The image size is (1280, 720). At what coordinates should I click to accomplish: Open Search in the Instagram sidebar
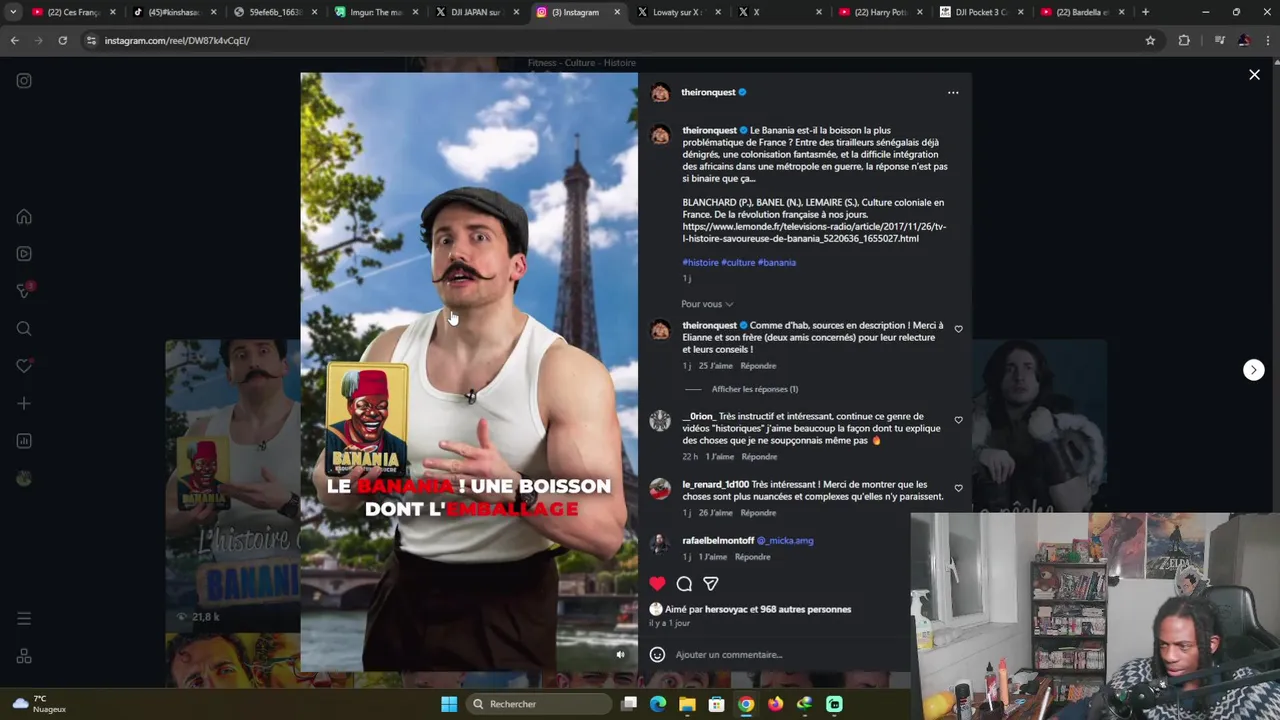[x=24, y=329]
